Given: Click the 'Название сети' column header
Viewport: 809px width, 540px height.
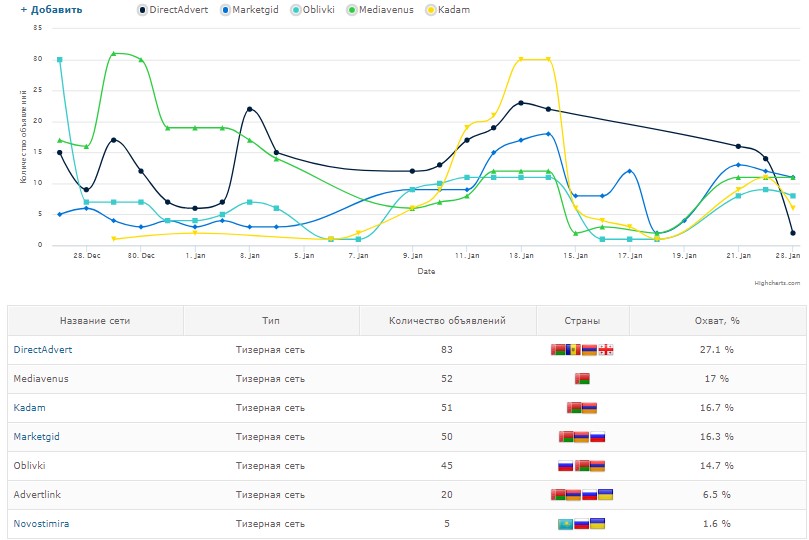Looking at the screenshot, I should click(x=95, y=321).
